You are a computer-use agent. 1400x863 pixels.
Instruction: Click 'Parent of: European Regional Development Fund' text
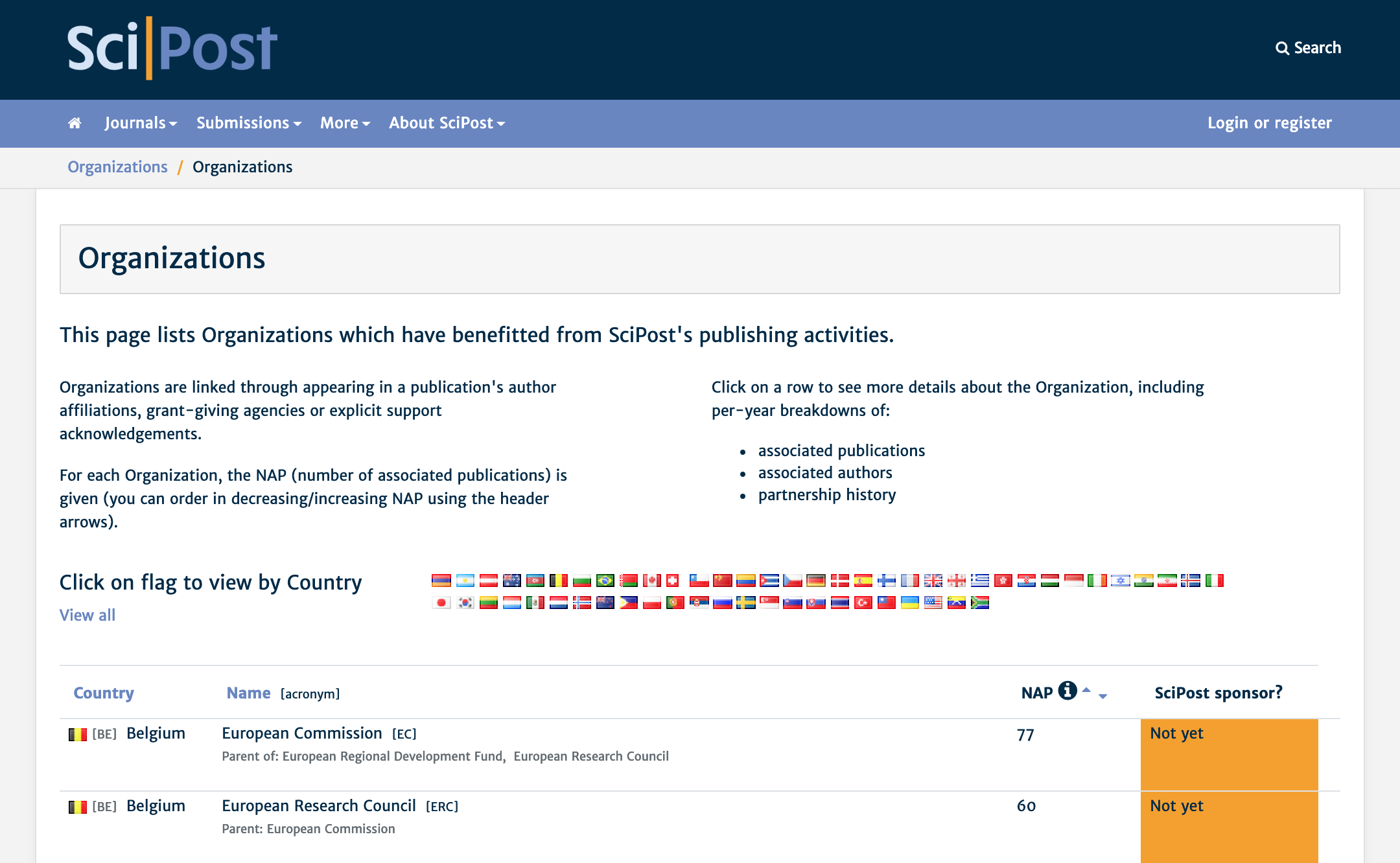pyautogui.click(x=363, y=756)
